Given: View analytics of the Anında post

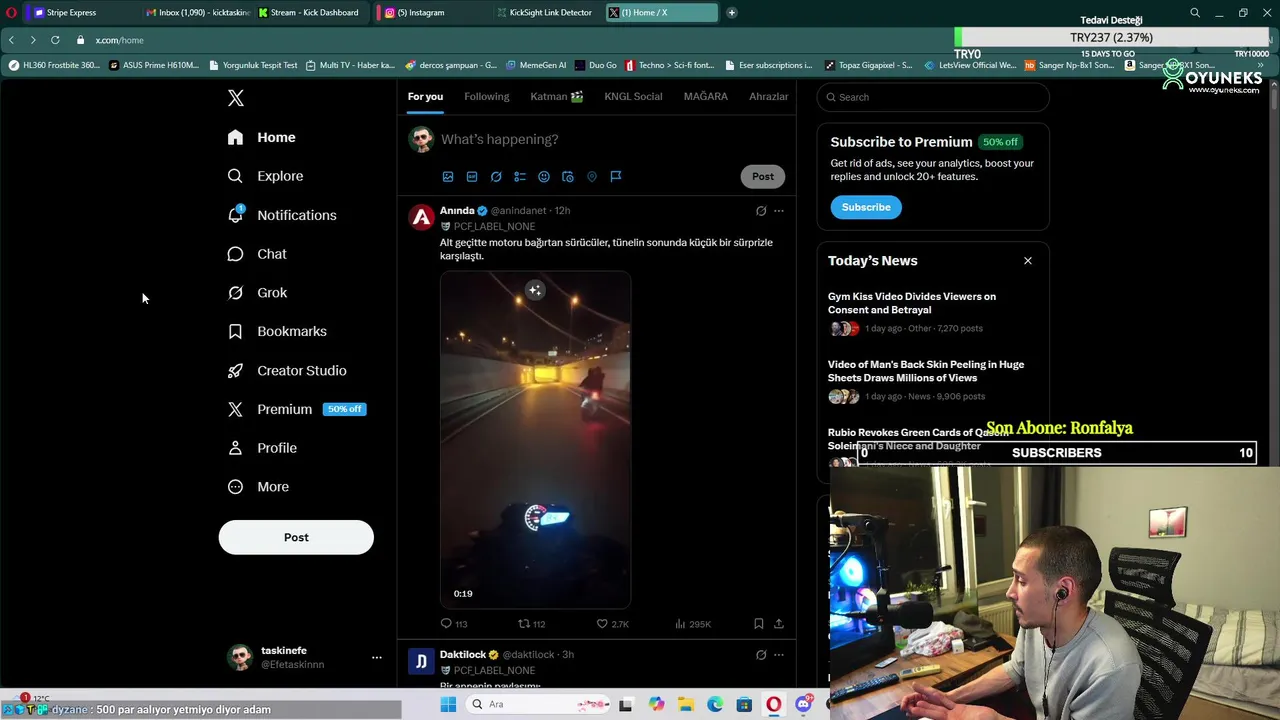Looking at the screenshot, I should tap(692, 624).
